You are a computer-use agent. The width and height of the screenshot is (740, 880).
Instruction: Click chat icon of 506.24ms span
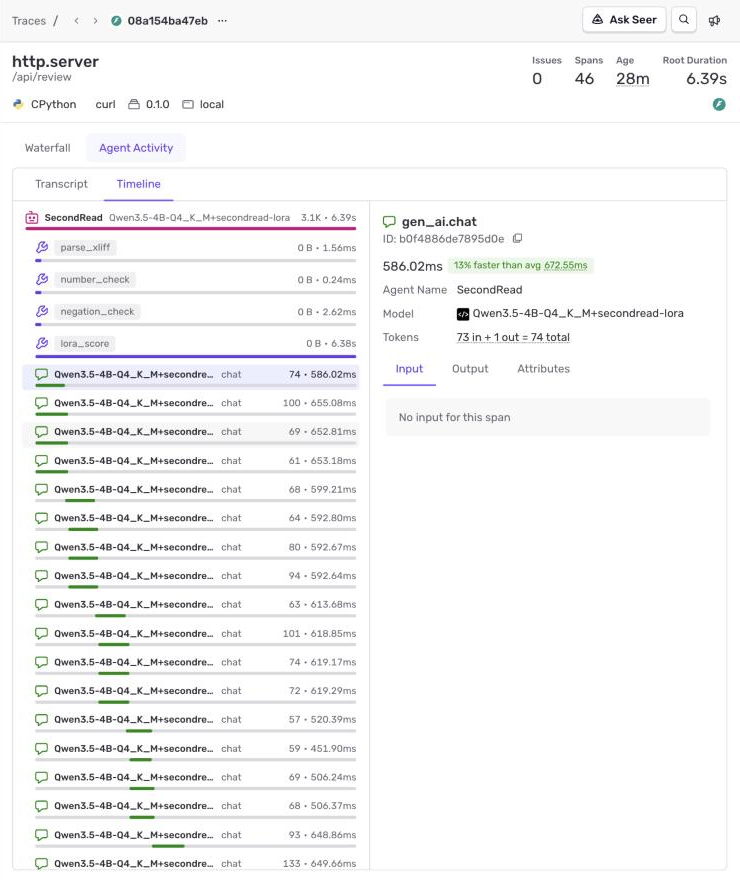pos(42,777)
